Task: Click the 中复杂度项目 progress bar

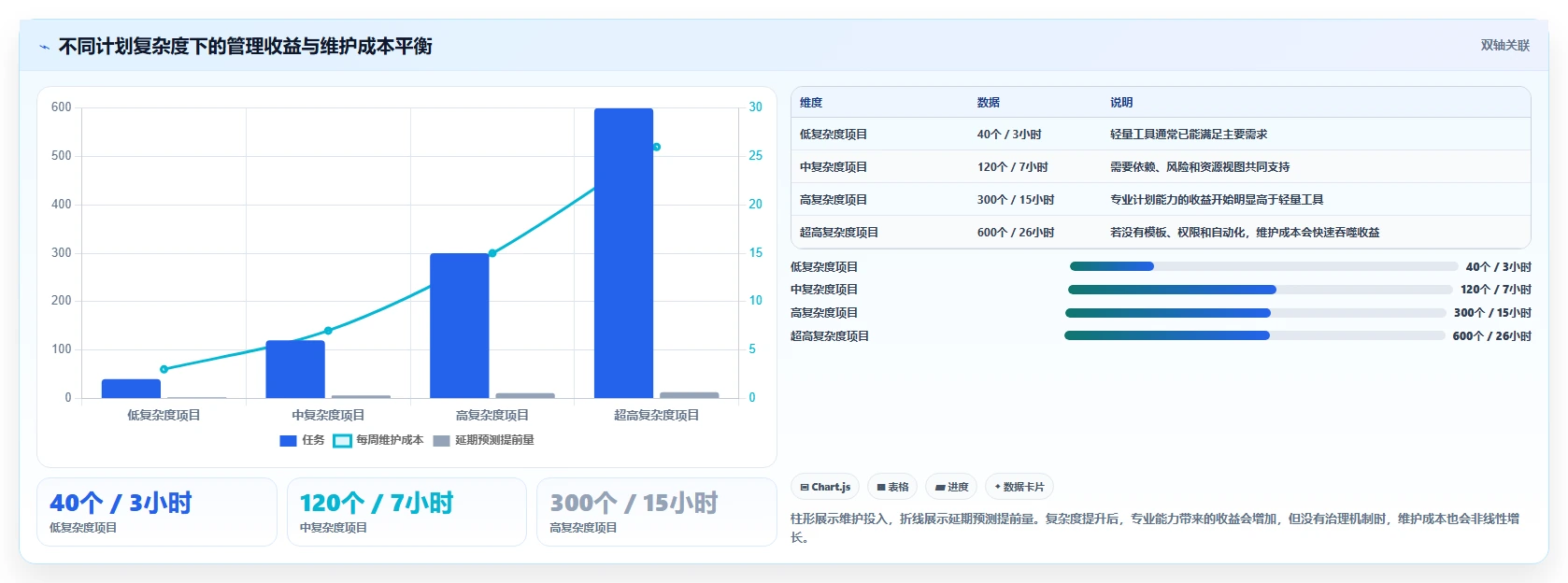Action: [x=1261, y=290]
